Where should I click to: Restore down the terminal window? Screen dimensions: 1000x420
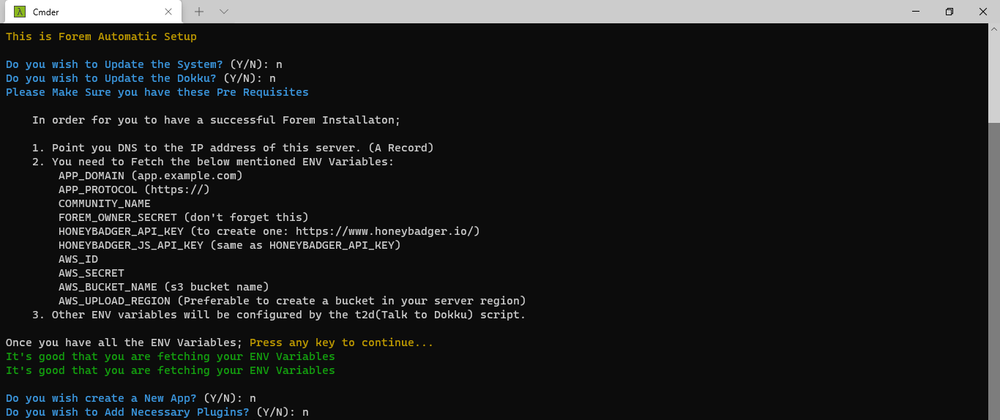point(950,11)
